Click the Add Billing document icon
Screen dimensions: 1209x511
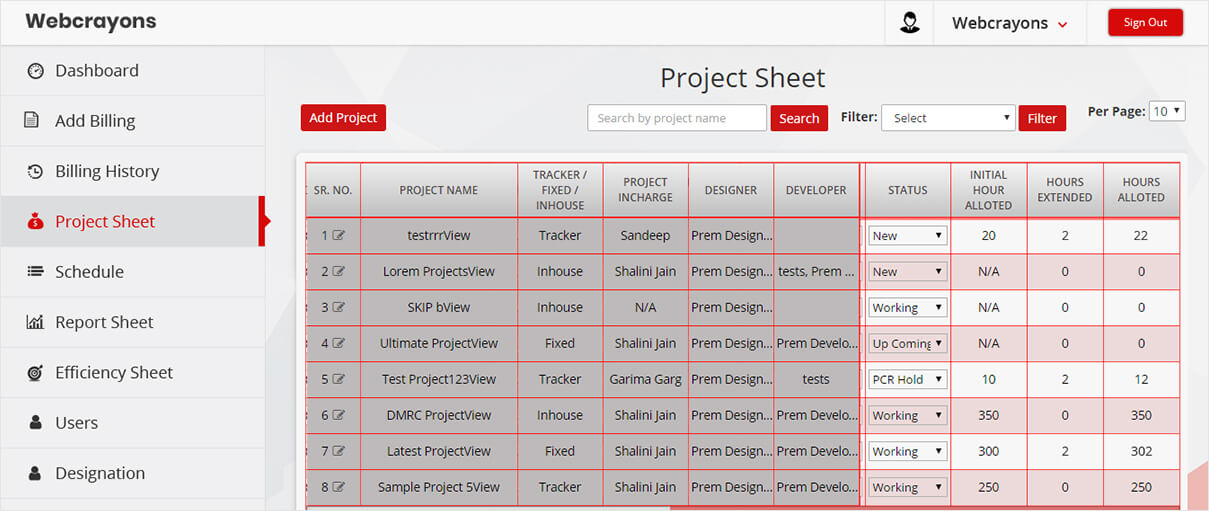click(x=33, y=121)
